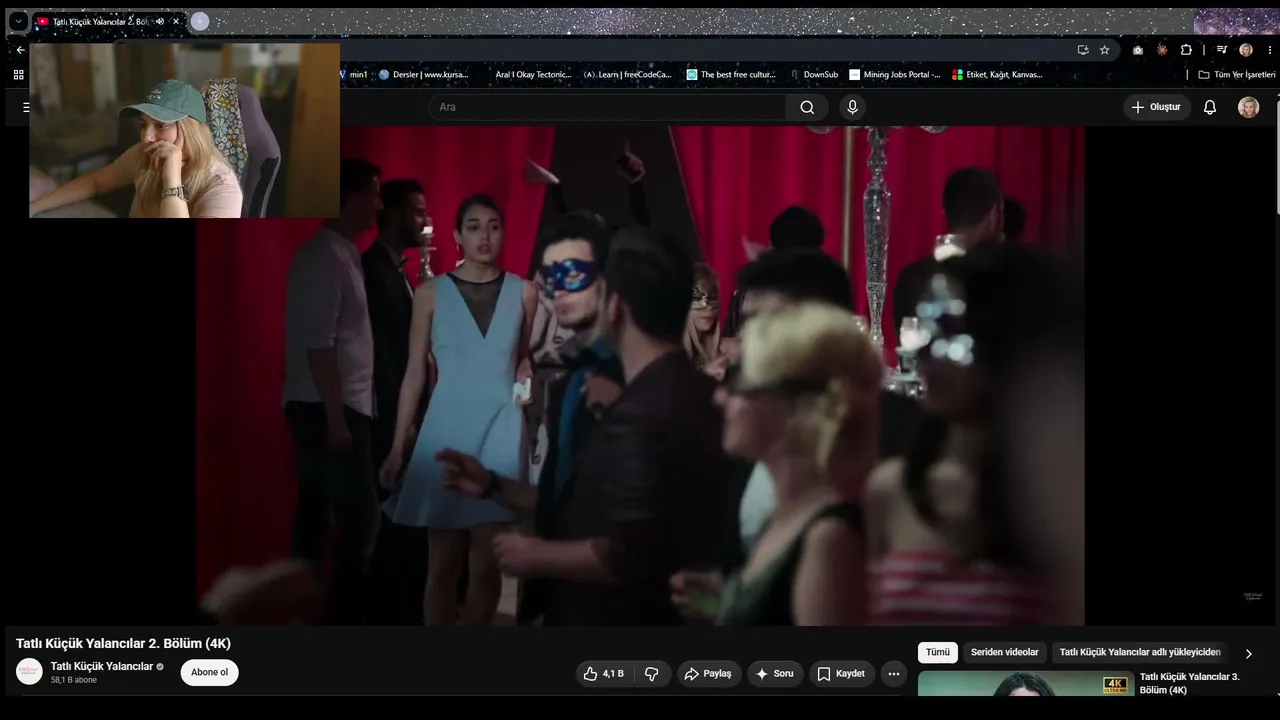This screenshot has width=1280, height=720.
Task: Start voice search with the microphone
Action: coord(852,107)
